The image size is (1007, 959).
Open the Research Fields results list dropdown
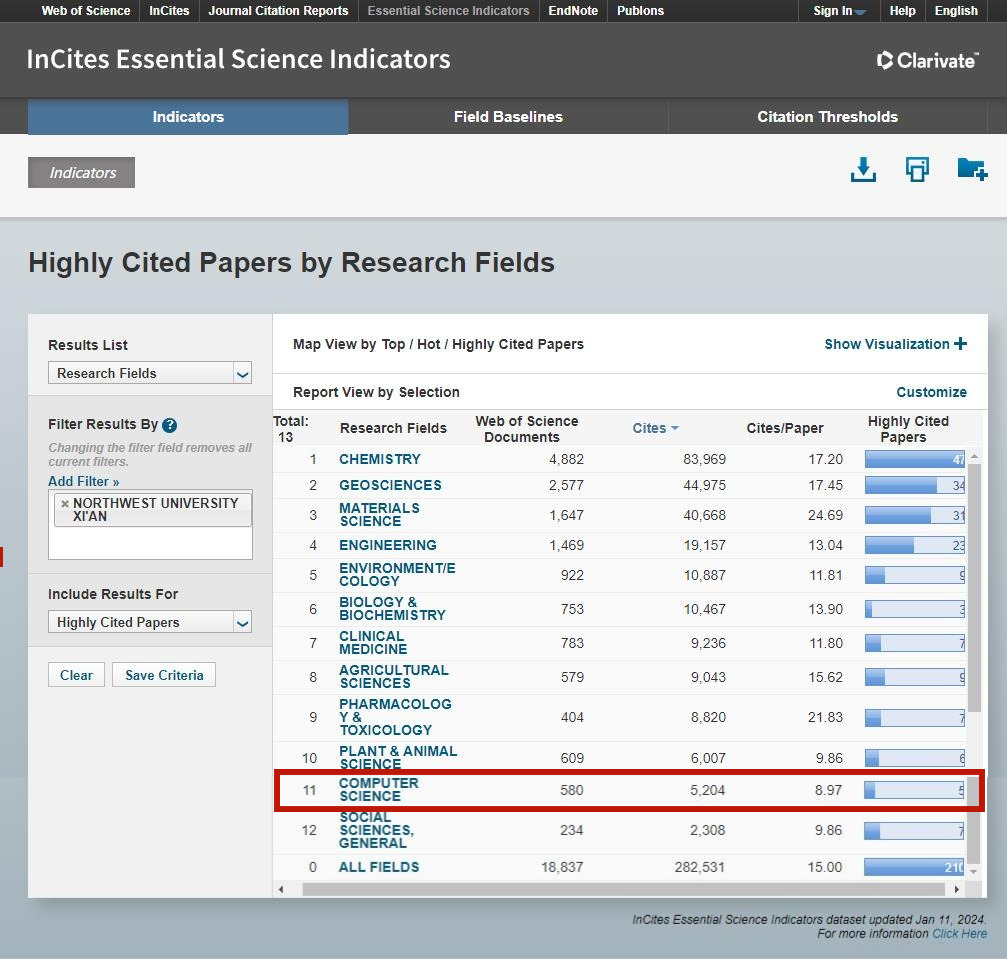pyautogui.click(x=150, y=373)
